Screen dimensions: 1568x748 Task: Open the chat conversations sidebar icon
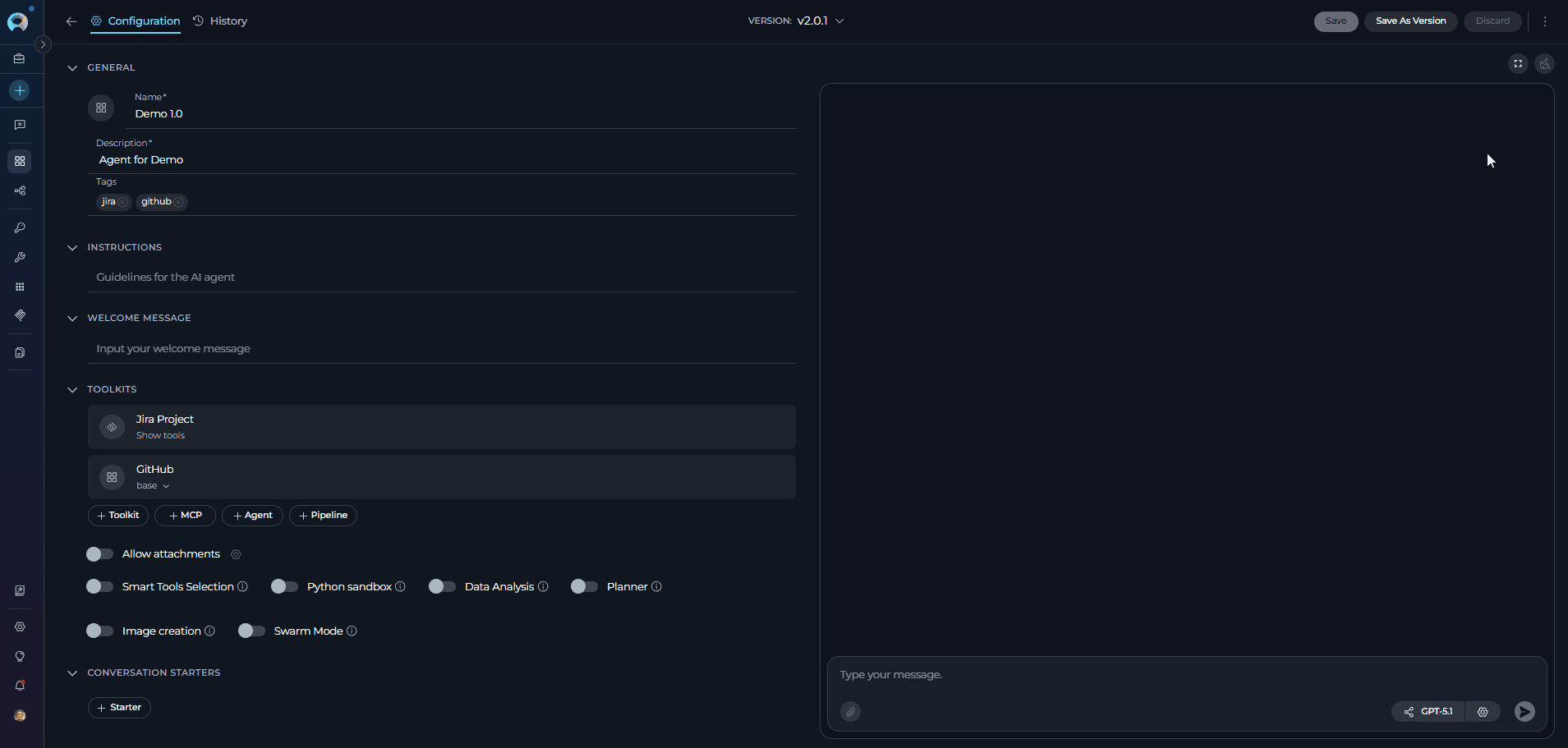pyautogui.click(x=20, y=125)
